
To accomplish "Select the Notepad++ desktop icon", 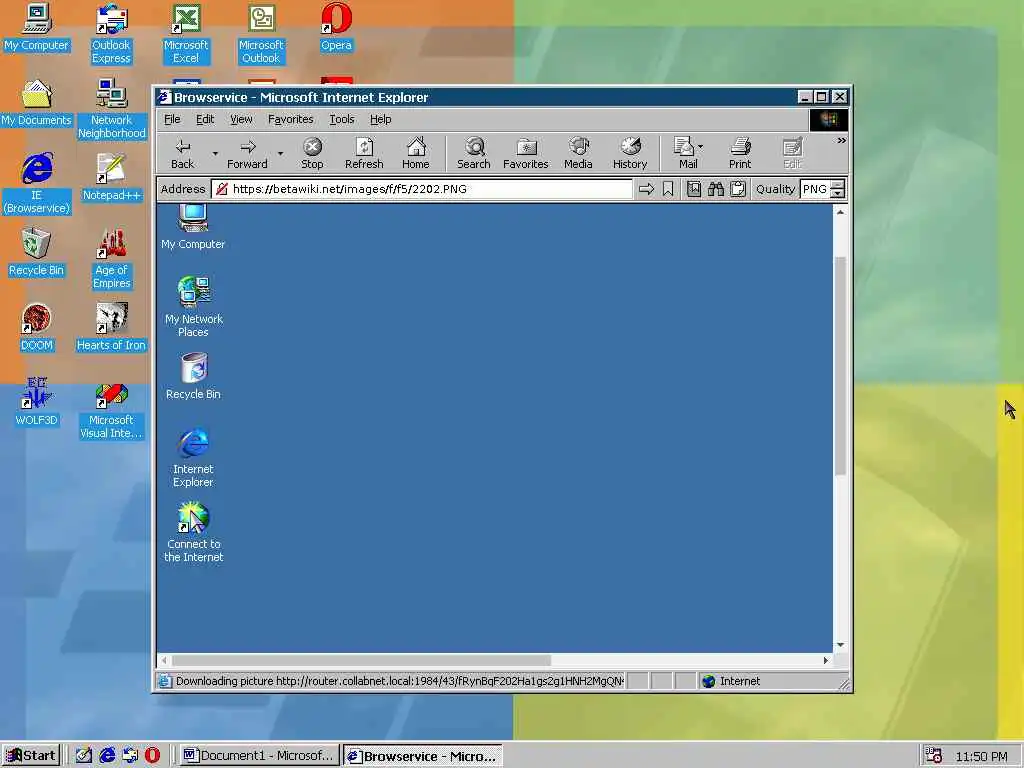I will (111, 178).
